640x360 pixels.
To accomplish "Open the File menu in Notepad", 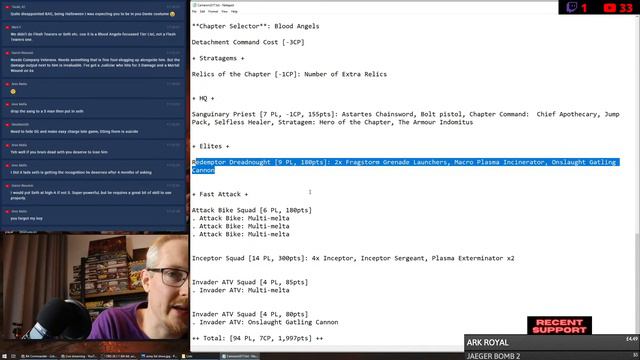I will [x=194, y=11].
